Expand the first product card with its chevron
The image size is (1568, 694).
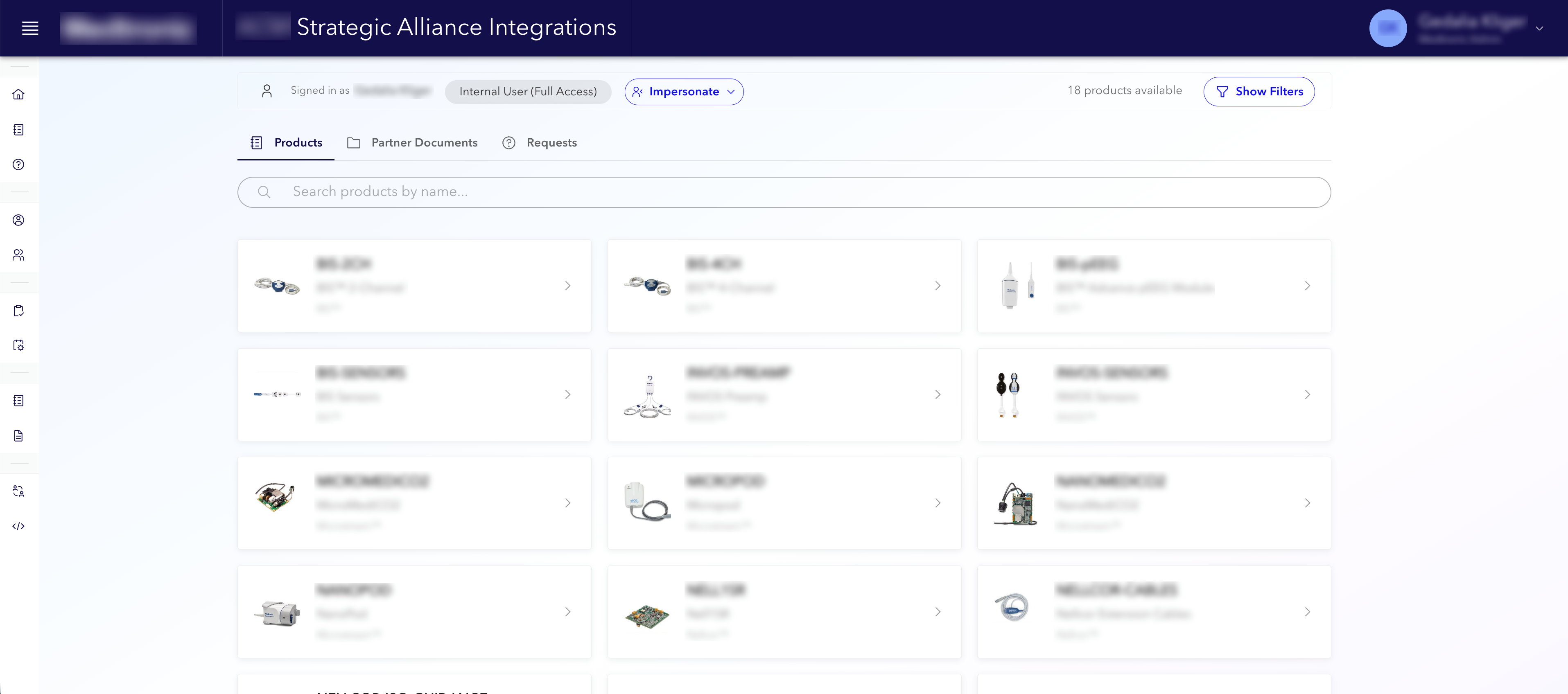[568, 286]
